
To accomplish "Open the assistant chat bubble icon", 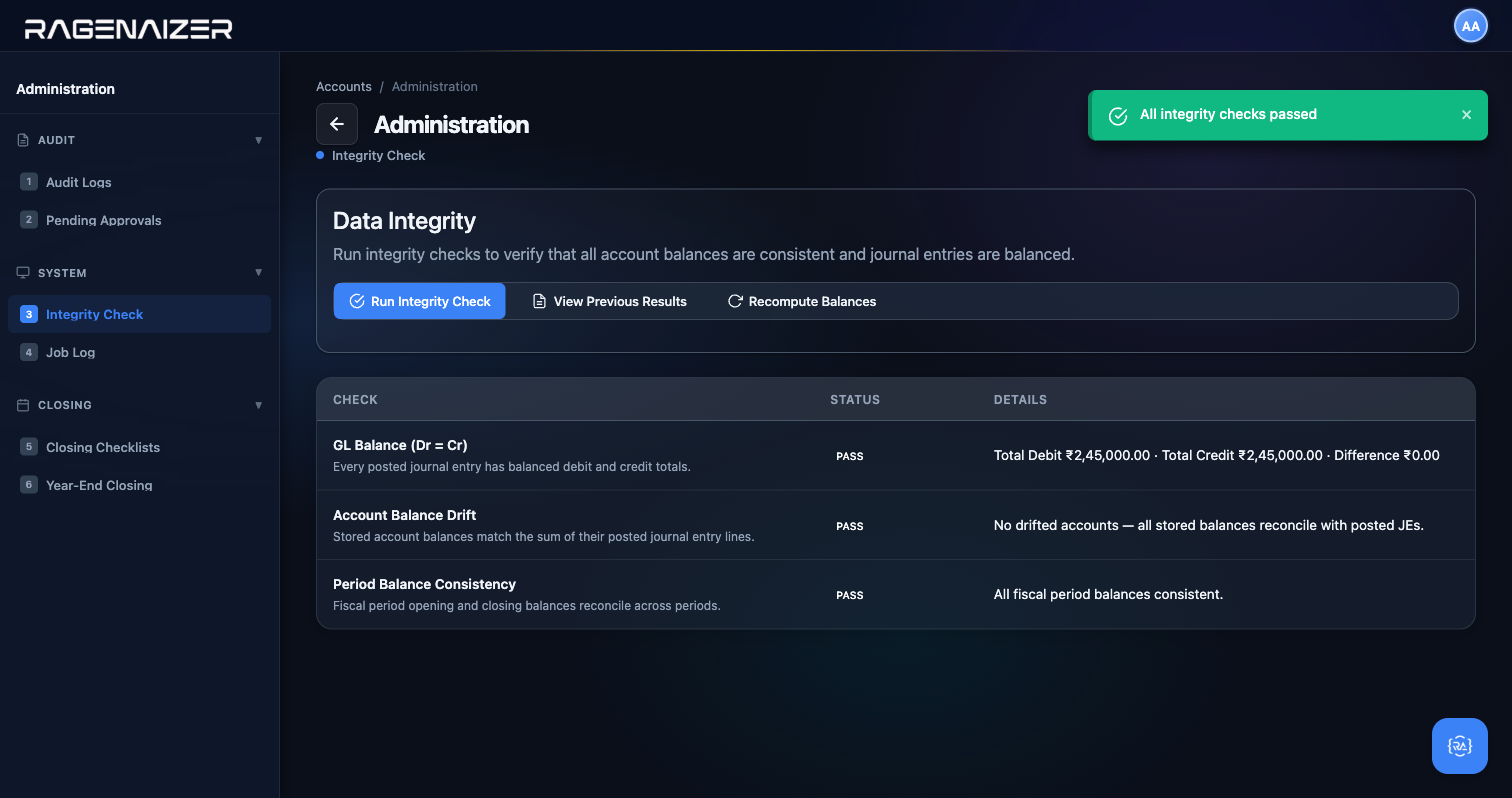I will 1460,746.
